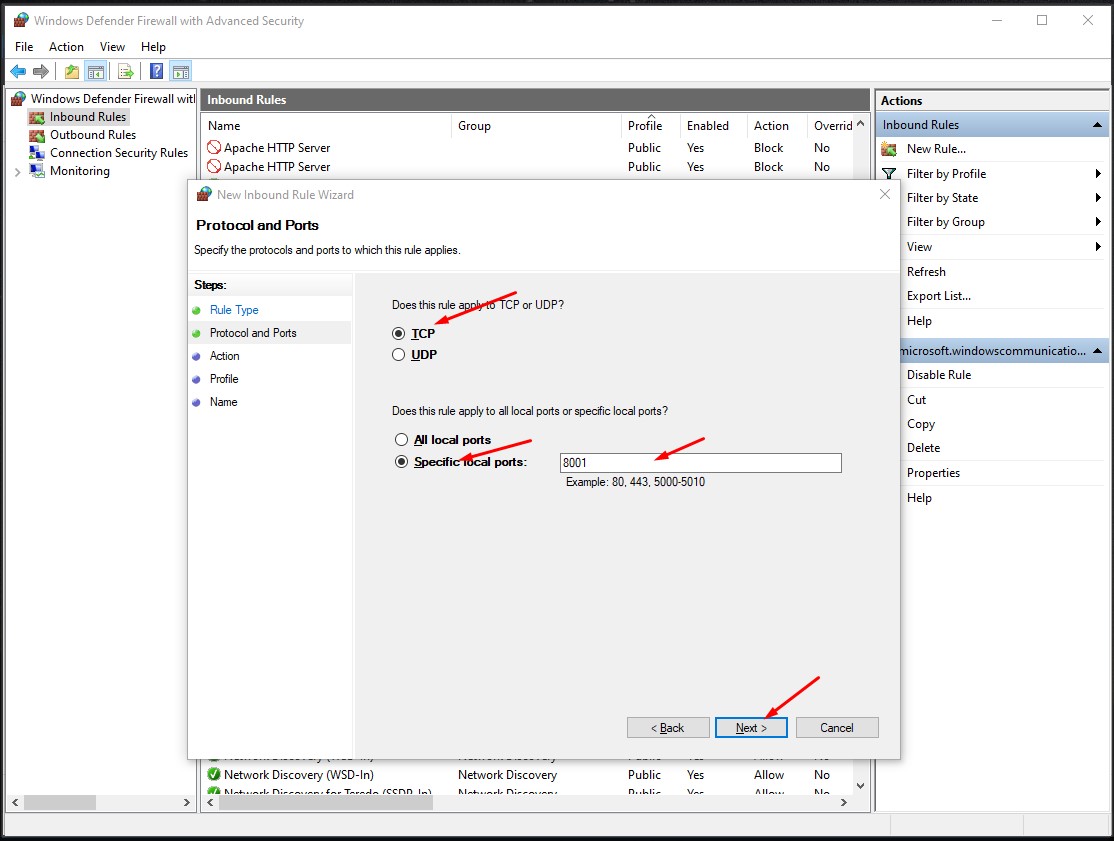This screenshot has height=841, width=1114.
Task: Collapse the Inbound Rules actions section
Action: pyautogui.click(x=1098, y=125)
